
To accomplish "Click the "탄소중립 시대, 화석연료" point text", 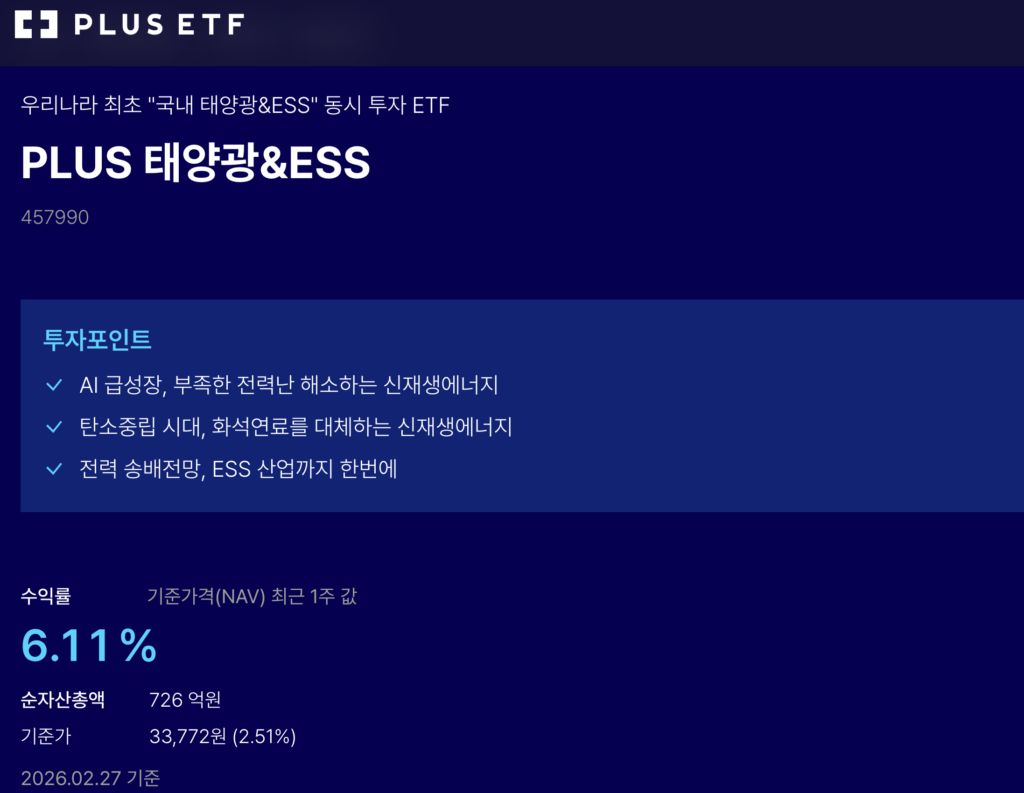I will (x=295, y=427).
